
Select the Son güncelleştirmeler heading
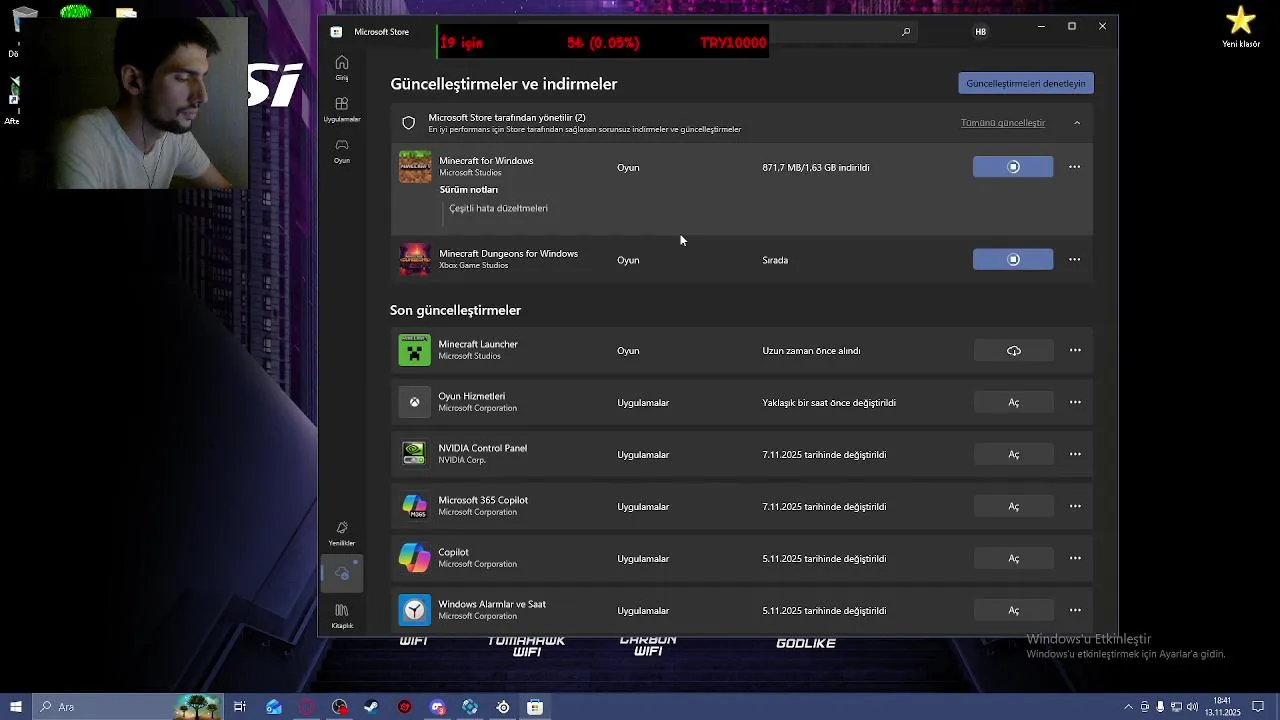[x=455, y=311]
